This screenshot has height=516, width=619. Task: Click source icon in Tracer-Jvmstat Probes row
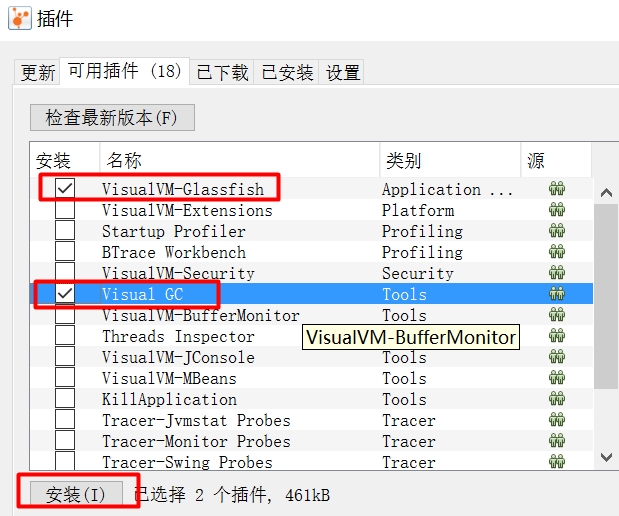point(557,420)
